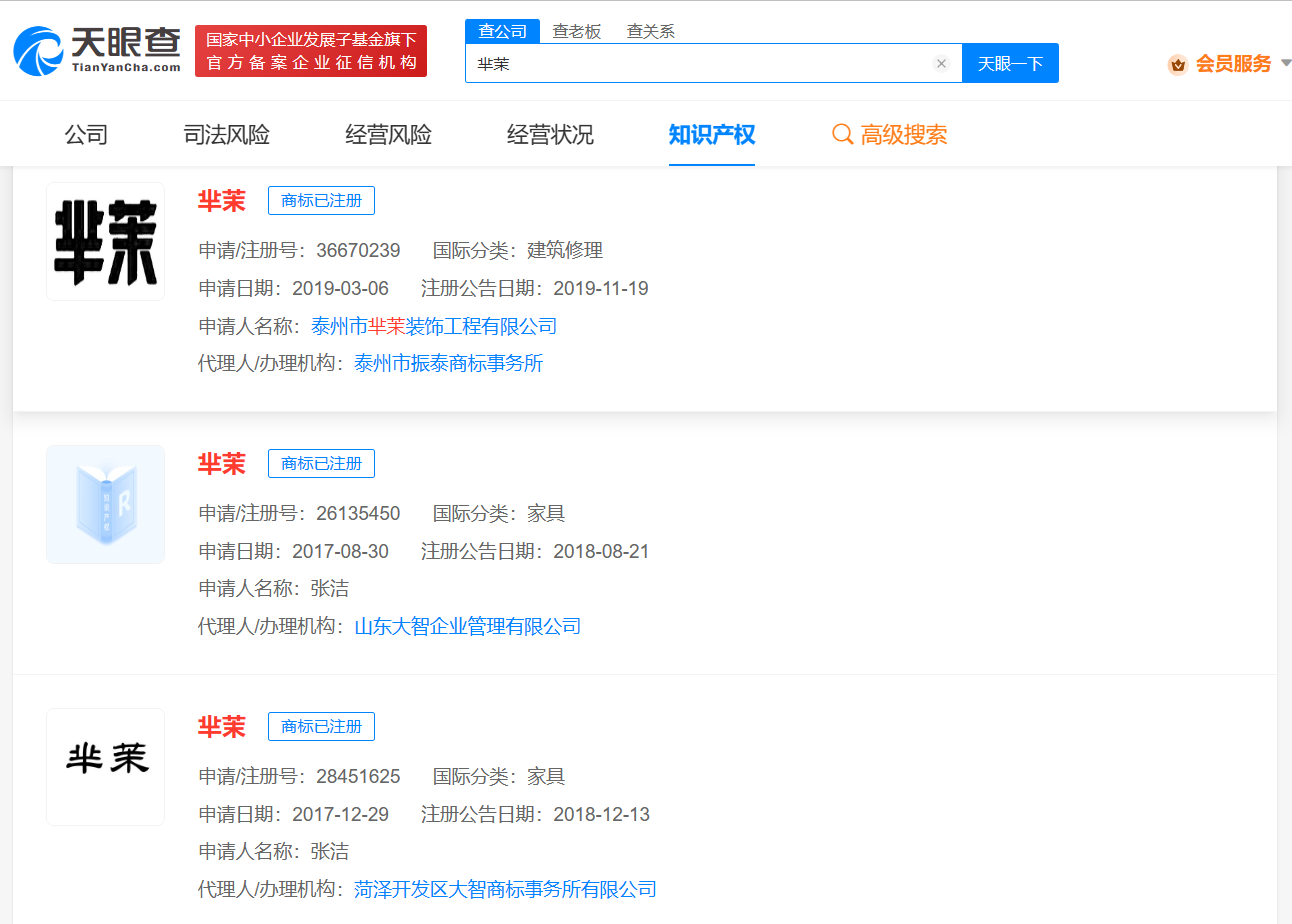Open 芈茉 title of the 28451625 entry

pos(222,727)
